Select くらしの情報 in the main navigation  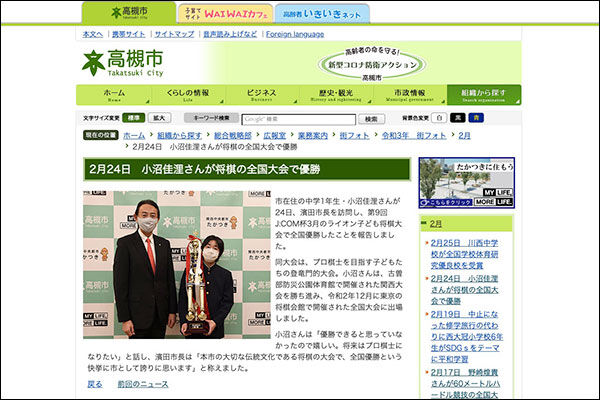point(188,95)
